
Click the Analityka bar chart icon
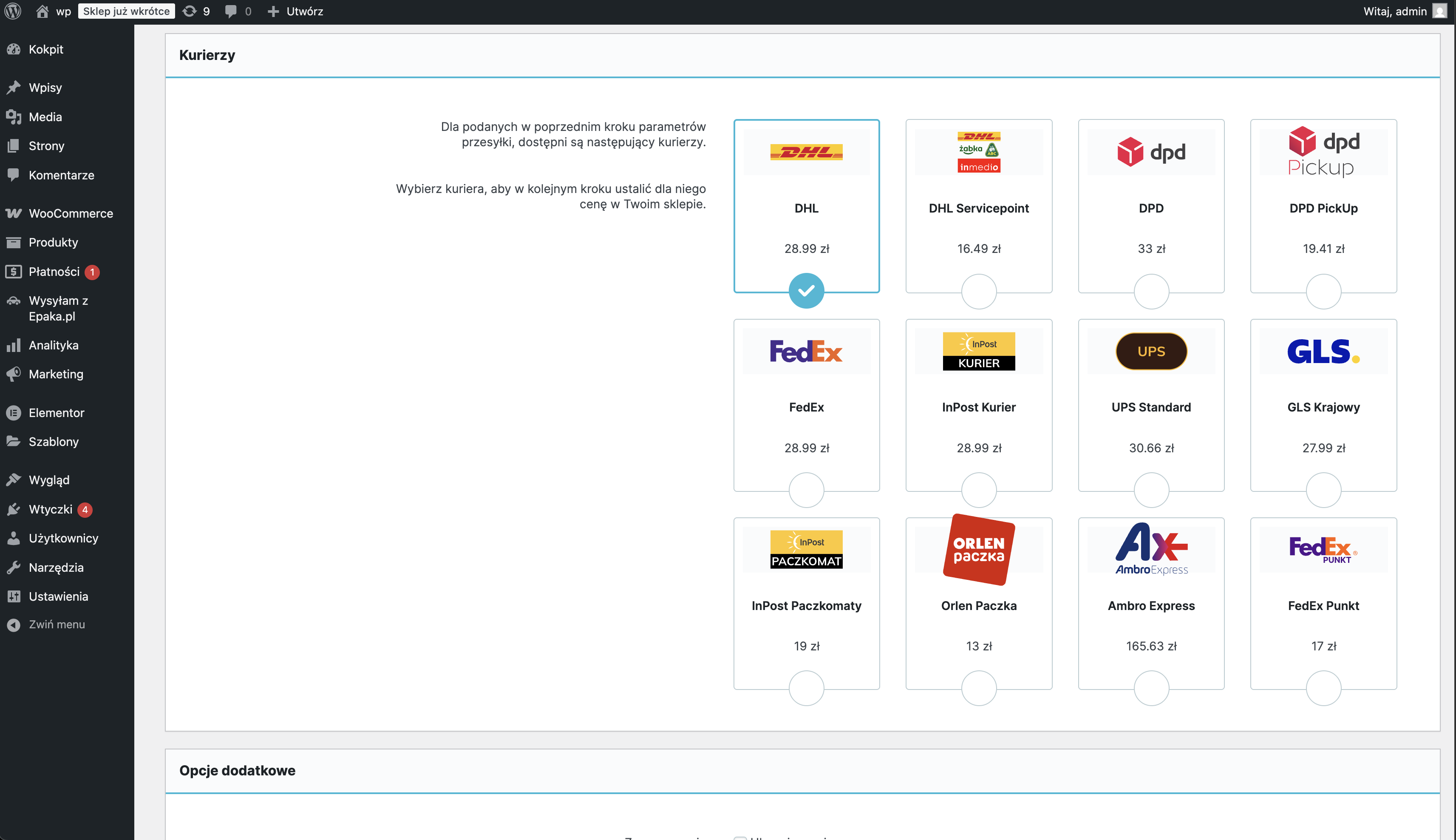click(x=13, y=345)
